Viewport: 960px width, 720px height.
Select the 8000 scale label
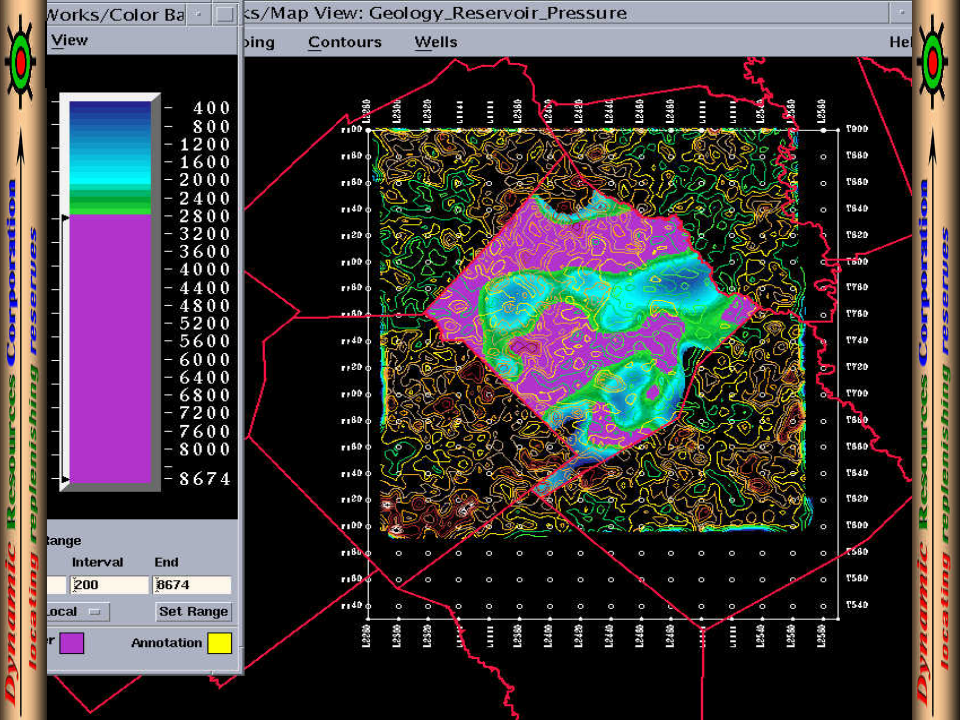point(205,449)
